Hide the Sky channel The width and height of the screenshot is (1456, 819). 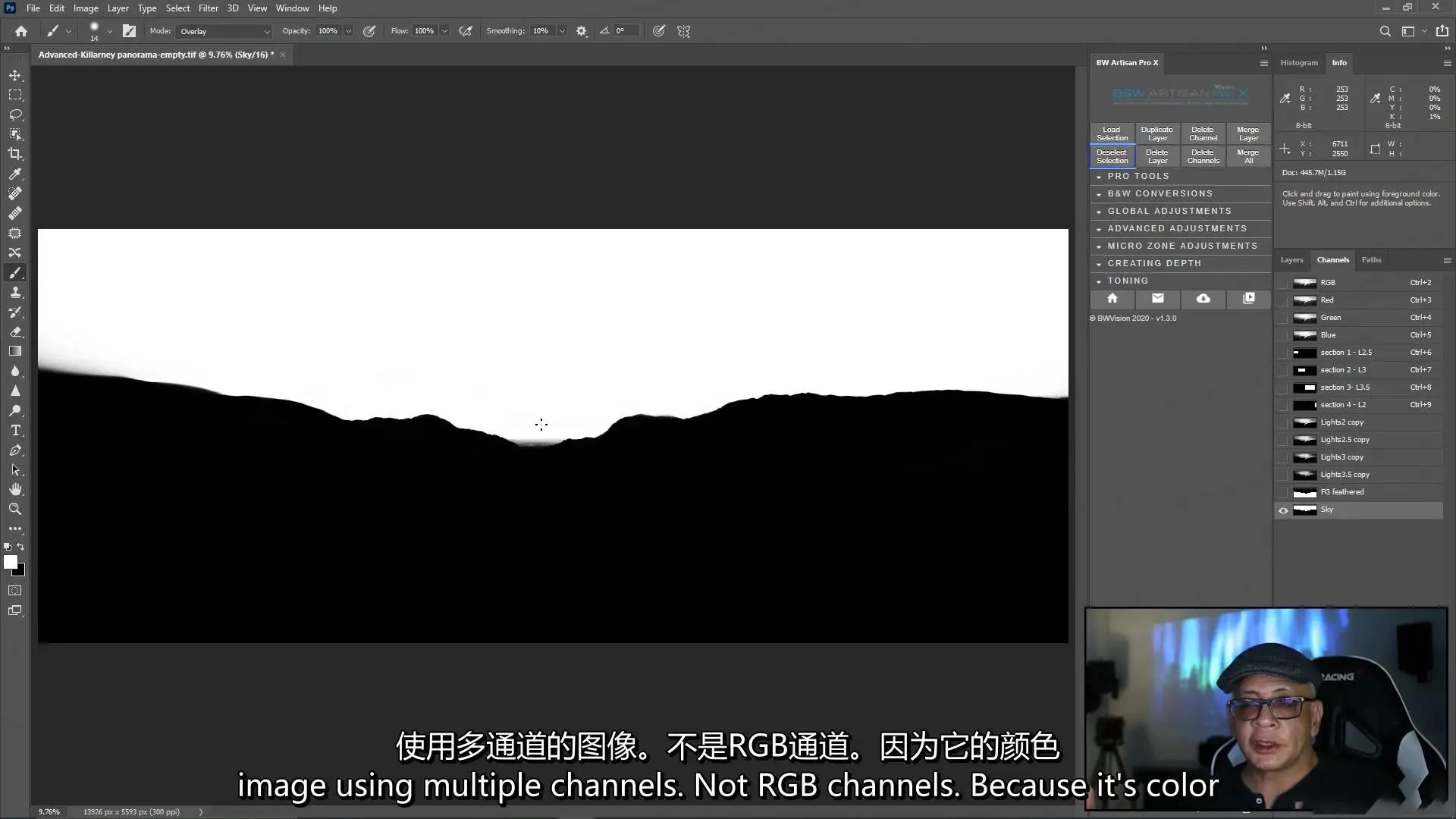pyautogui.click(x=1283, y=510)
